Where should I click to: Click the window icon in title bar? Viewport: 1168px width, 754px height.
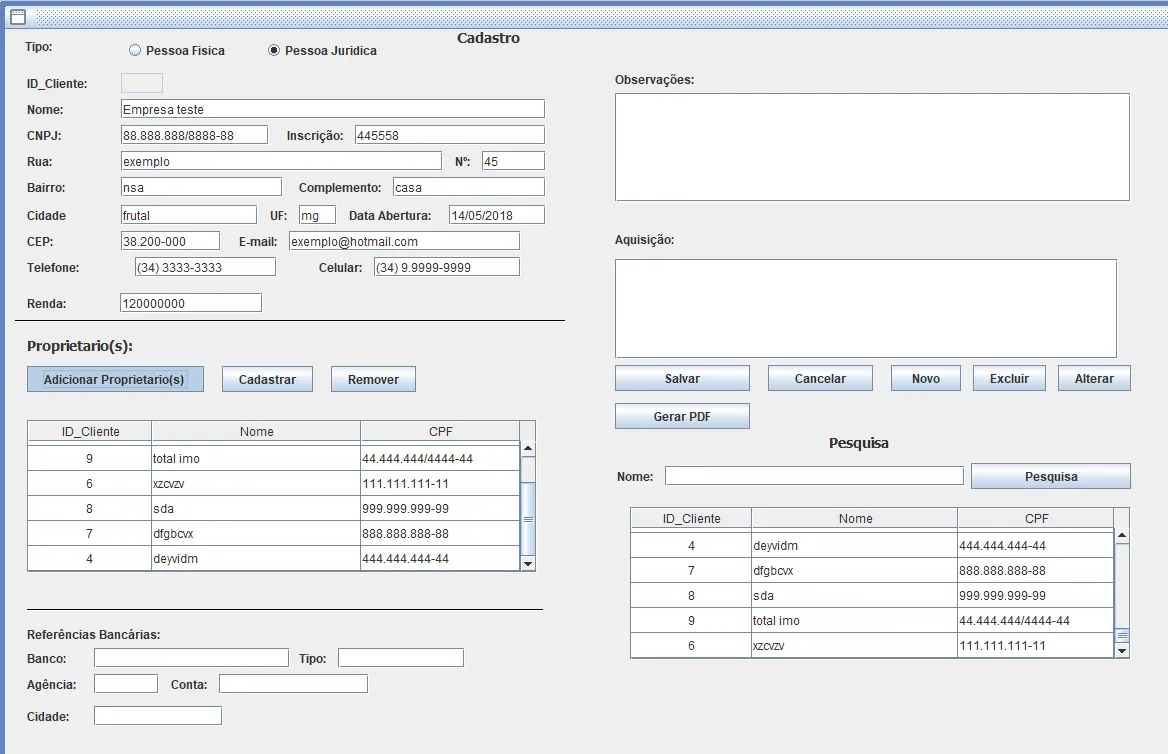click(x=17, y=16)
